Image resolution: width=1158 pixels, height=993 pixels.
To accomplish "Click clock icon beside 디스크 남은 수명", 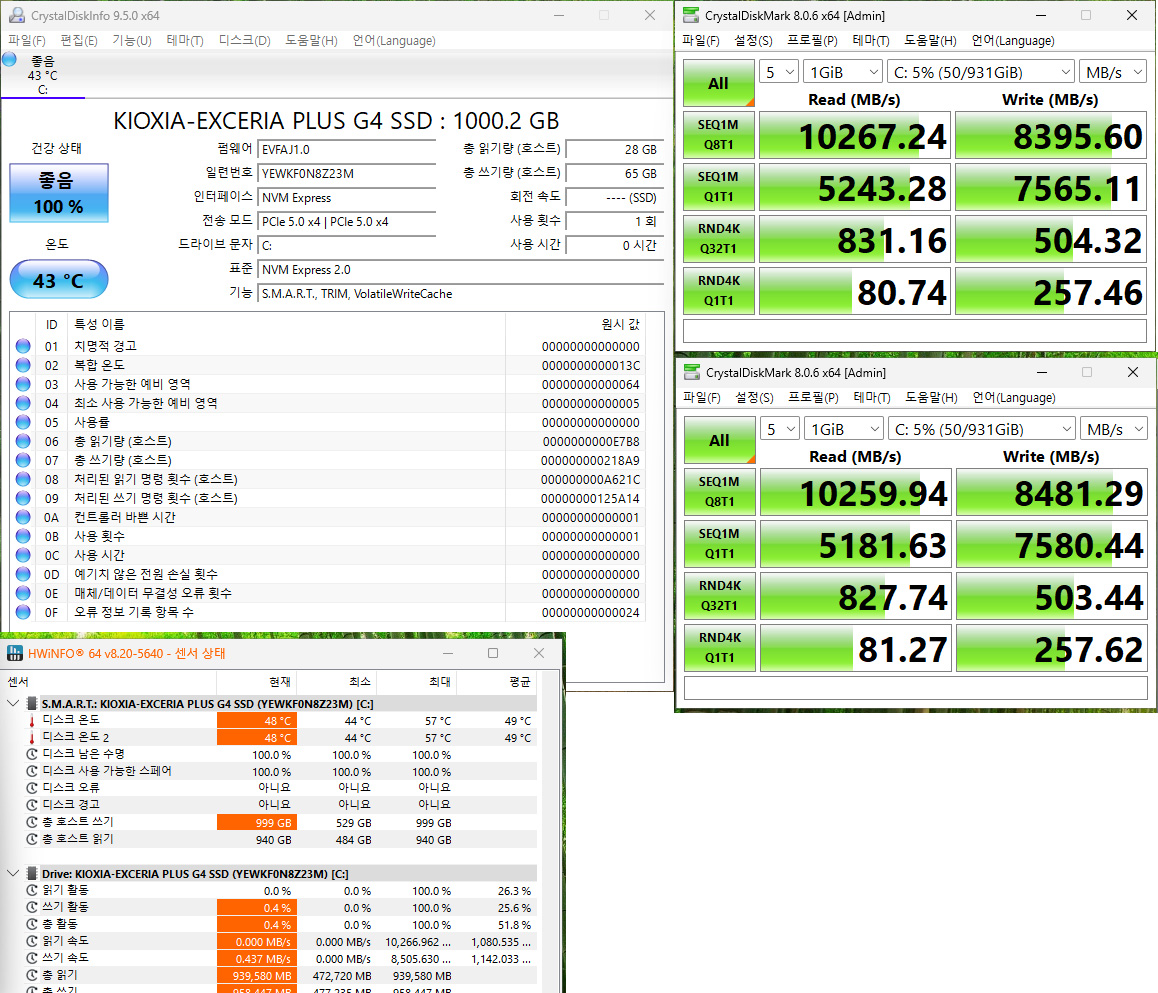I will 32,754.
